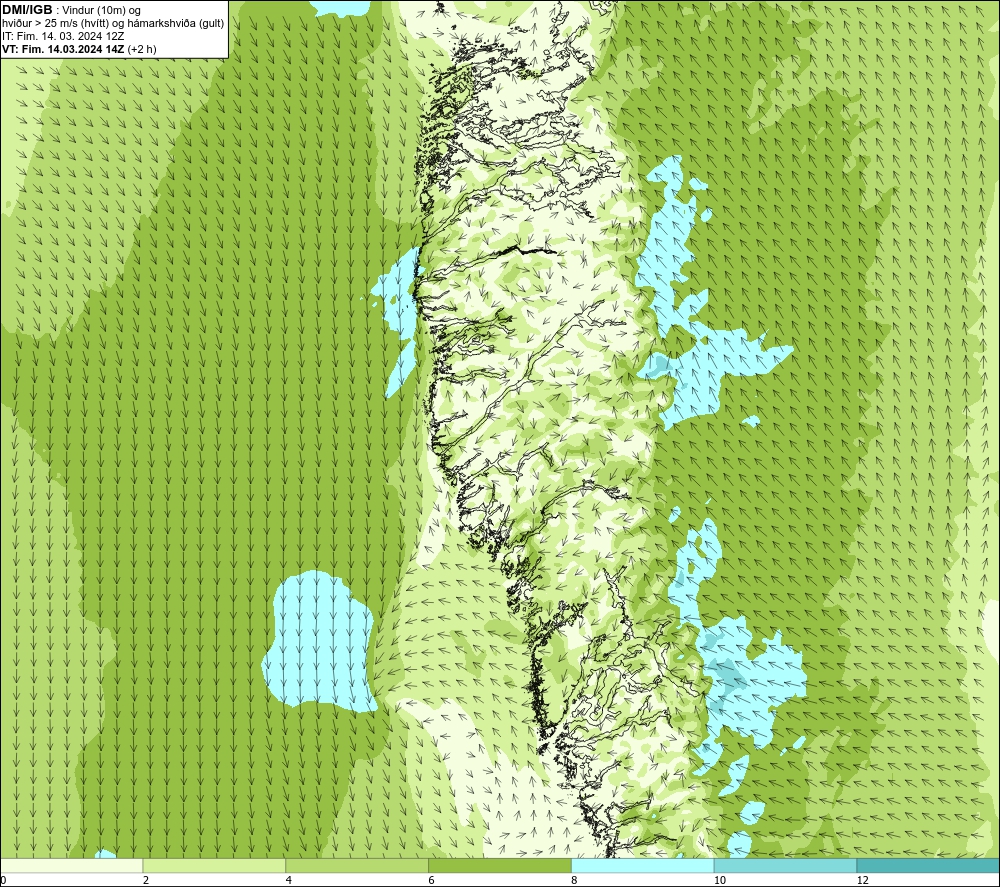Image resolution: width=1000 pixels, height=887 pixels.
Task: Click the '12' label on the wind scale
Action: [862, 880]
